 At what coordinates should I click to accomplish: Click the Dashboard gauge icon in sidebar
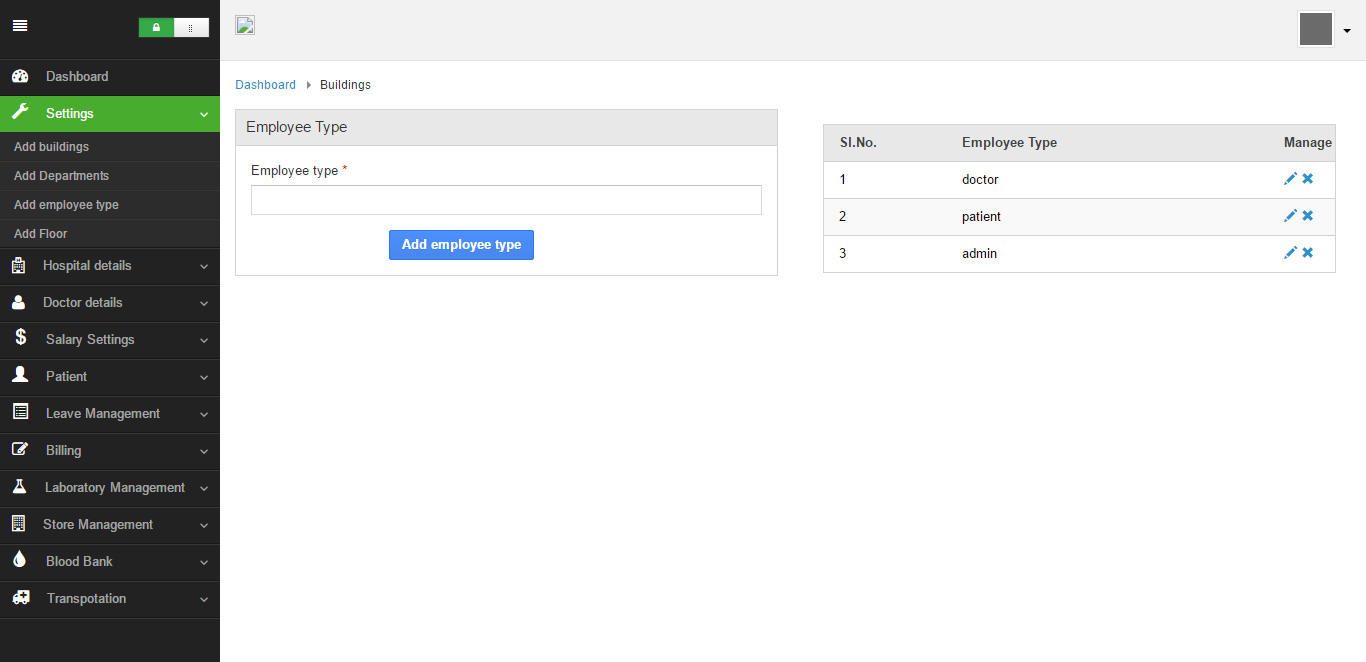point(20,77)
